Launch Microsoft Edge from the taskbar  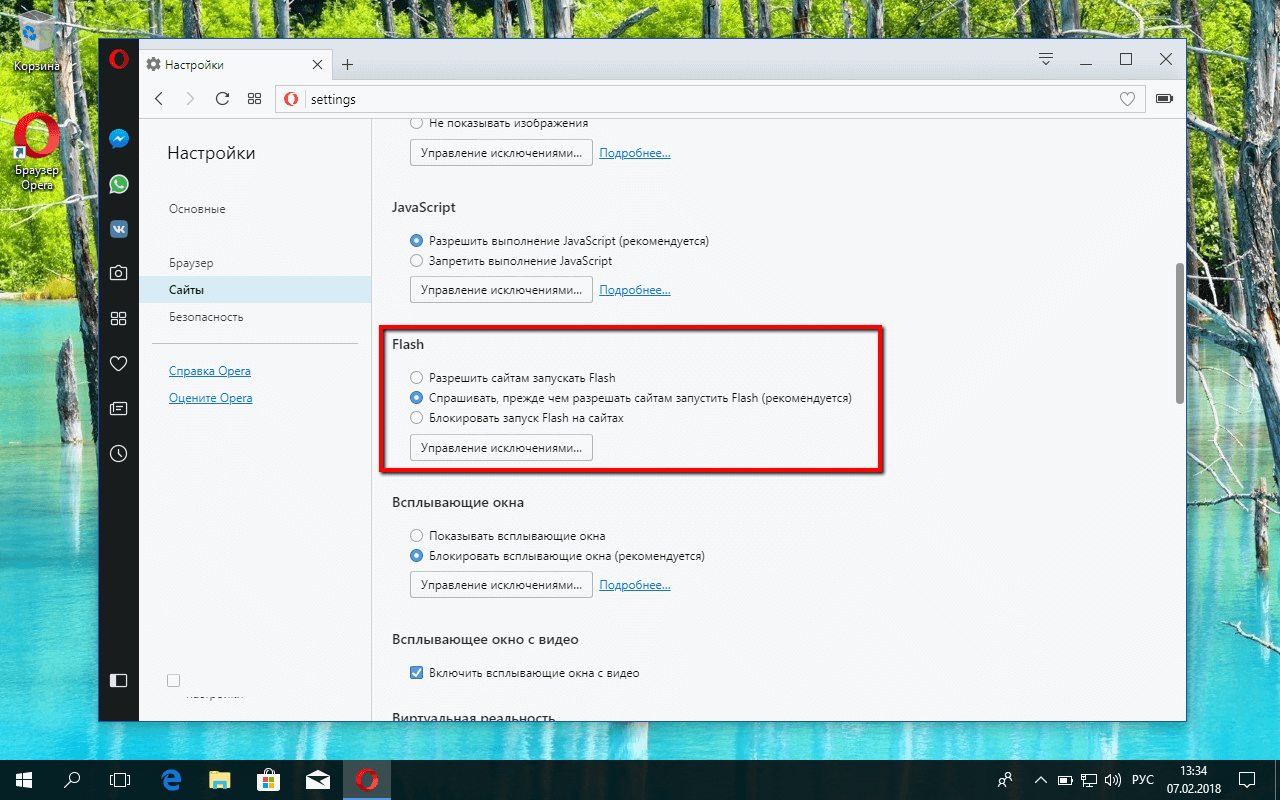tap(171, 779)
